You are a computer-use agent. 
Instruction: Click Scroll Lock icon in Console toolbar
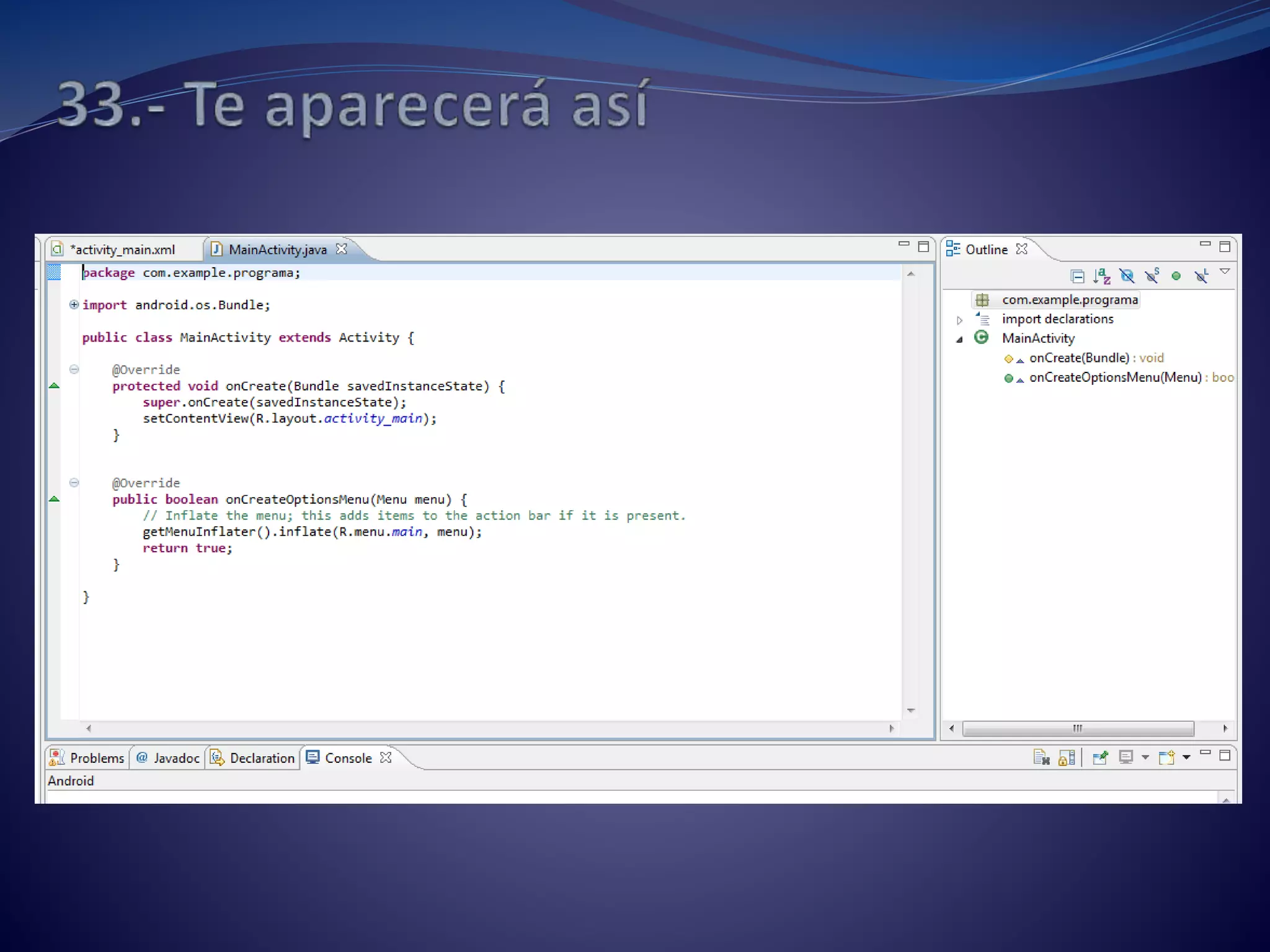point(1067,757)
